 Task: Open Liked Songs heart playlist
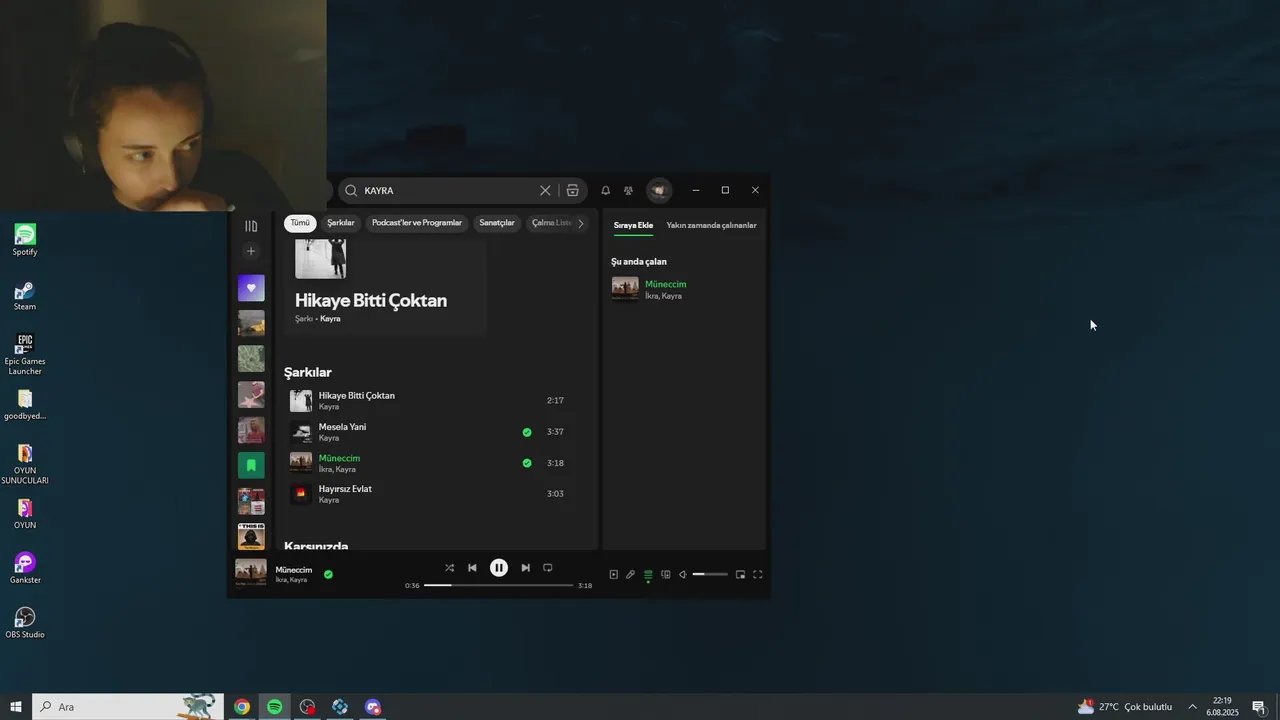click(251, 288)
